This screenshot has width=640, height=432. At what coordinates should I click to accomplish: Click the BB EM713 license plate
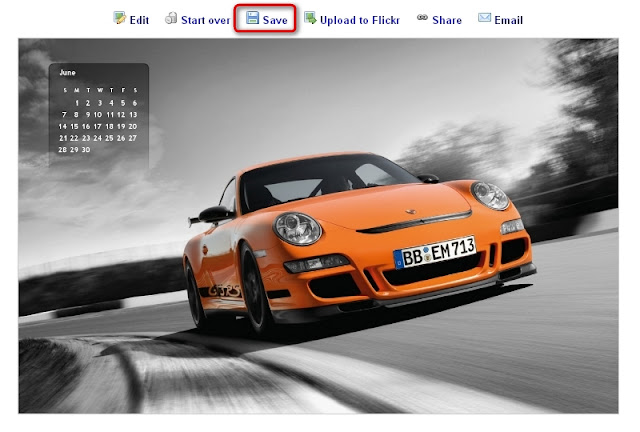(435, 252)
